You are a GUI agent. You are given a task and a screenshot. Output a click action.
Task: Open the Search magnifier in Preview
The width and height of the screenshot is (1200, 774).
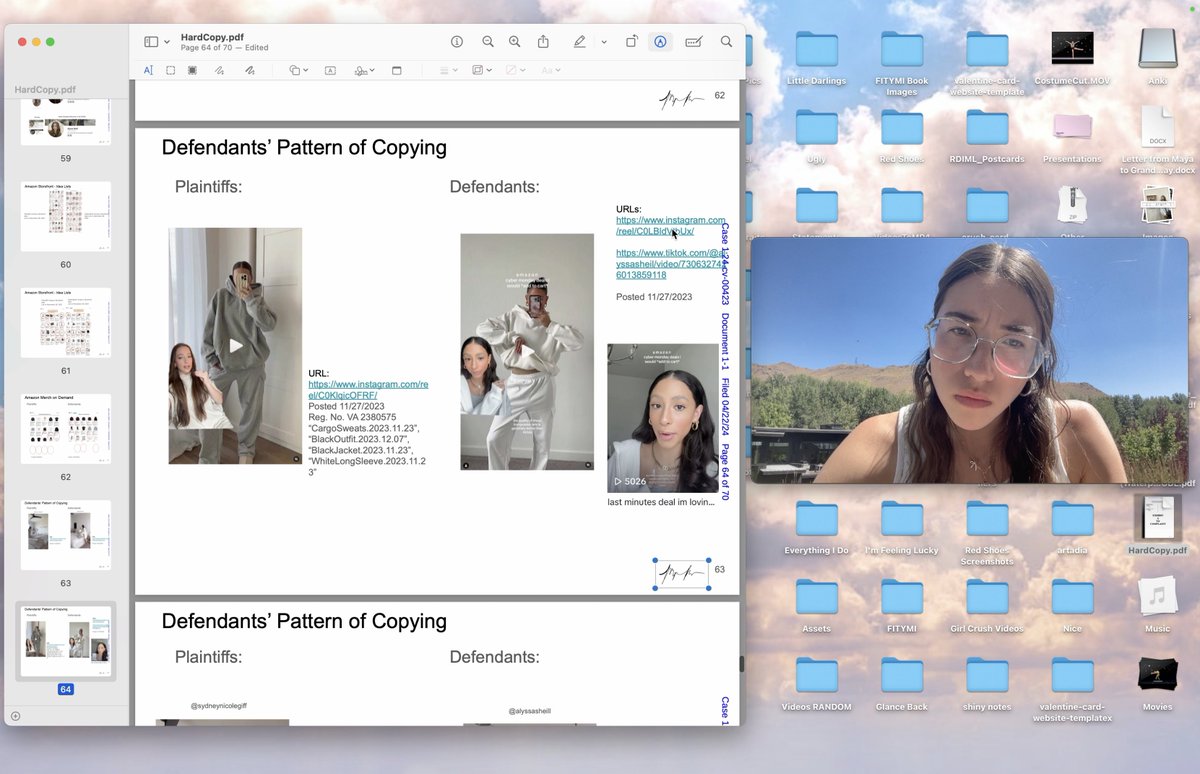pos(726,42)
